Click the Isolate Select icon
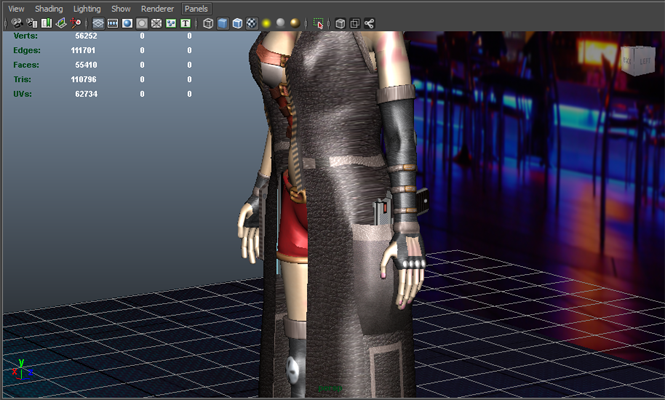This screenshot has height=400, width=665. [x=318, y=23]
